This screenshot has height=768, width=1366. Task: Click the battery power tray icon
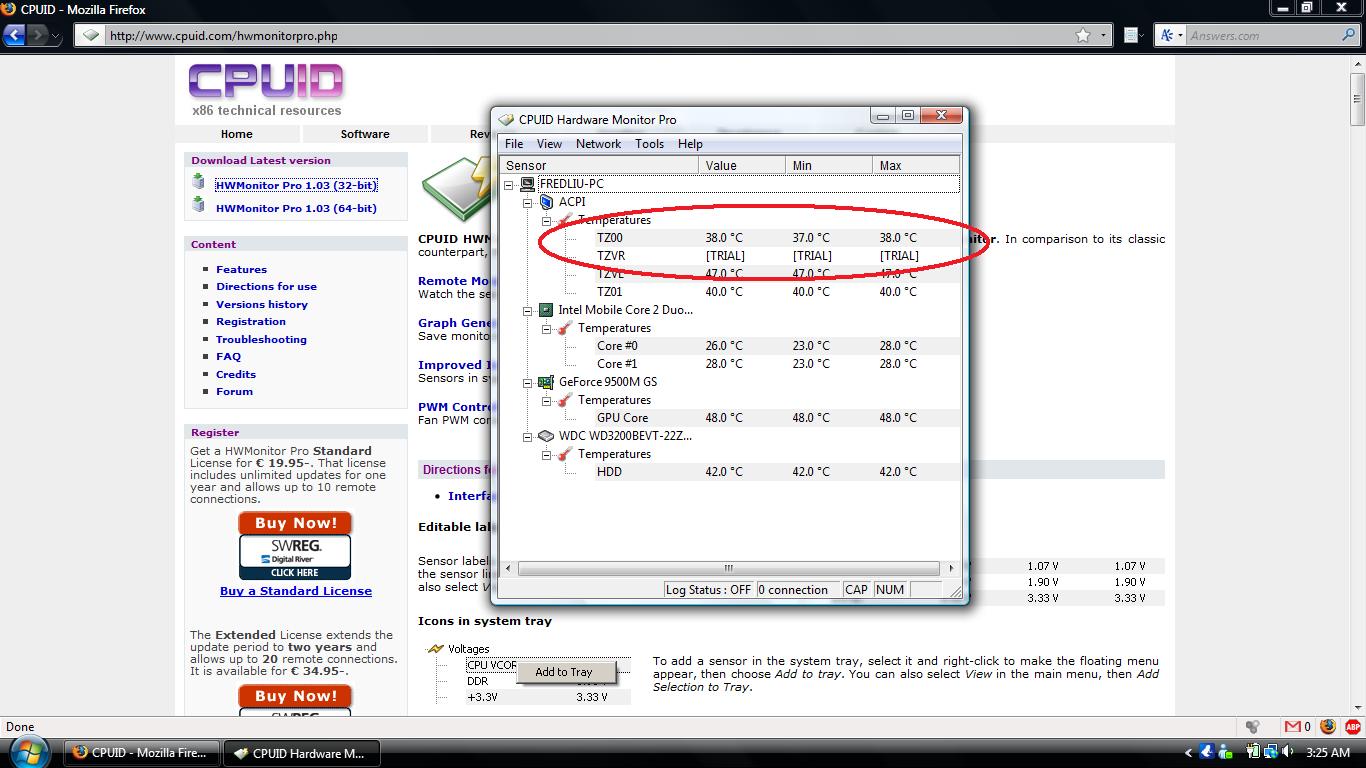1253,752
